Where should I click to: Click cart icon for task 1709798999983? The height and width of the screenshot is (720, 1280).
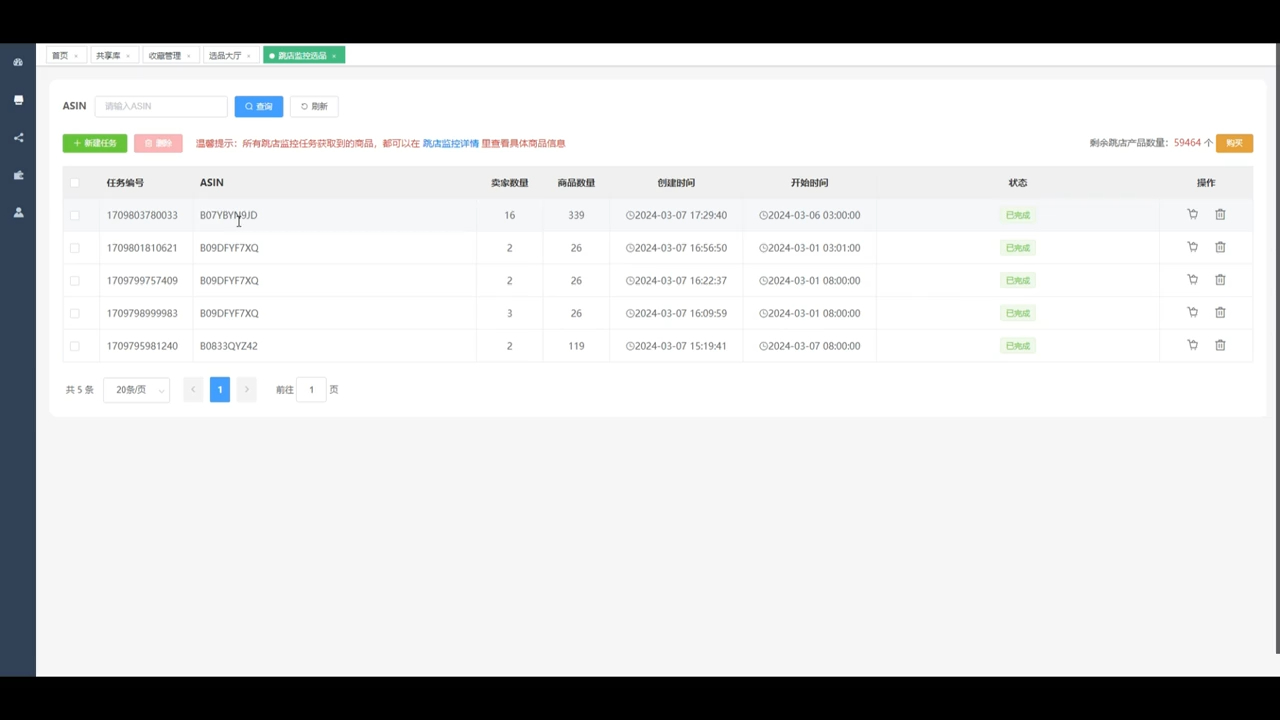coord(1192,312)
